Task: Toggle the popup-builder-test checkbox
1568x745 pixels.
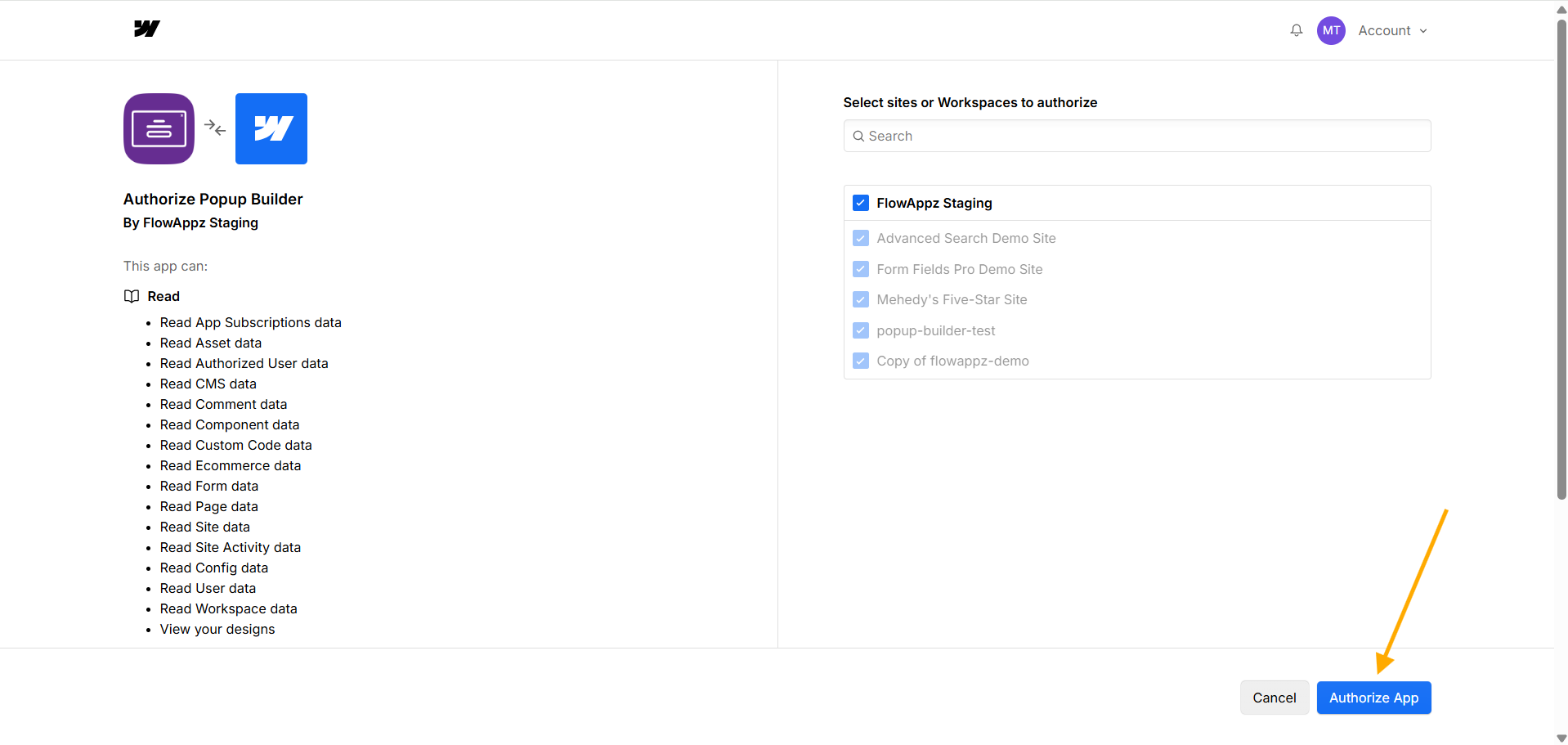Action: tap(860, 330)
